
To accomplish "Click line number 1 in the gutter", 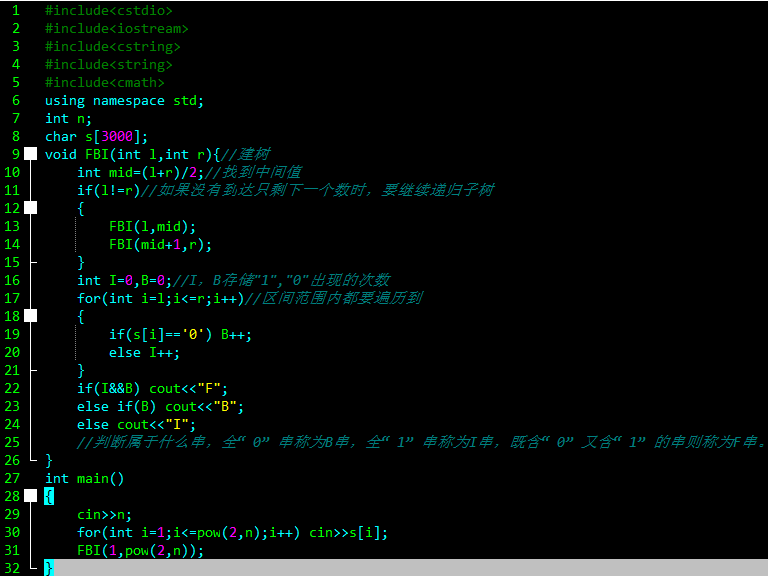I will [x=16, y=10].
